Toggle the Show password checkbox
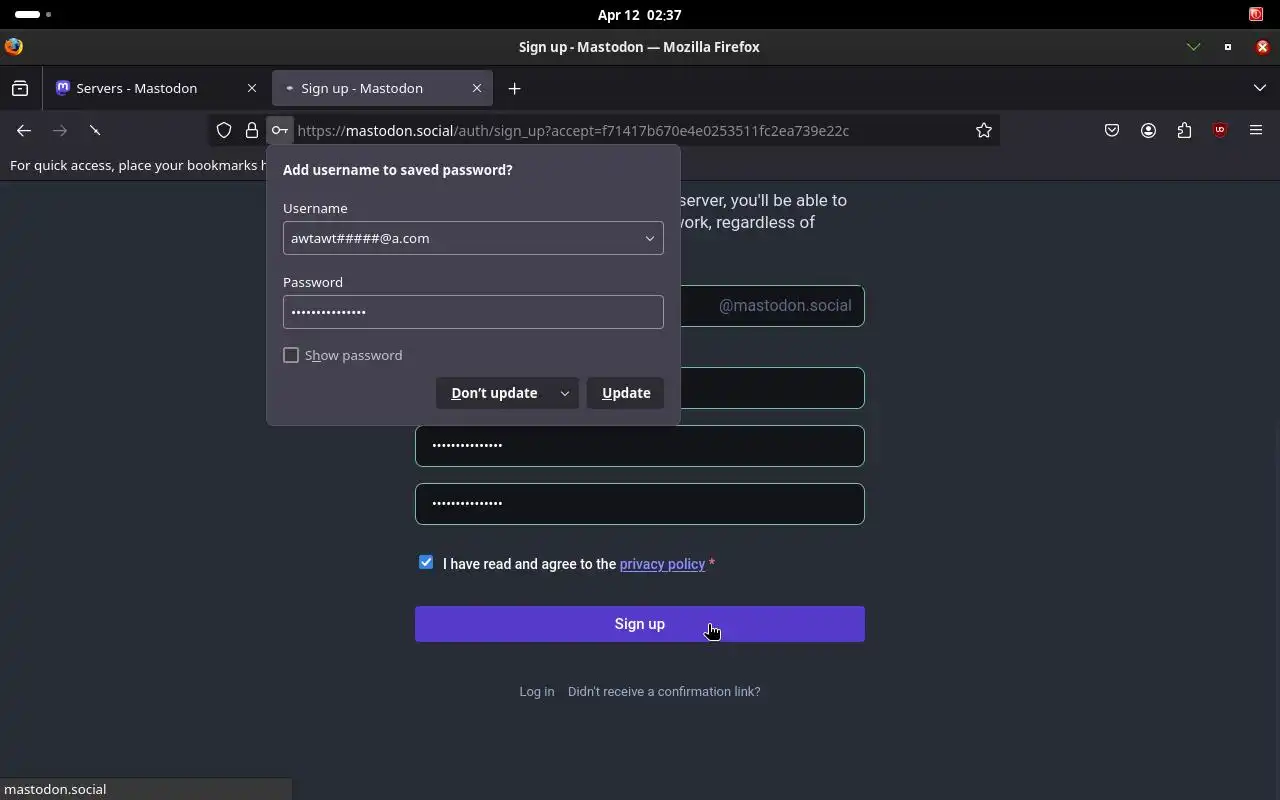Image resolution: width=1280 pixels, height=800 pixels. coord(291,355)
